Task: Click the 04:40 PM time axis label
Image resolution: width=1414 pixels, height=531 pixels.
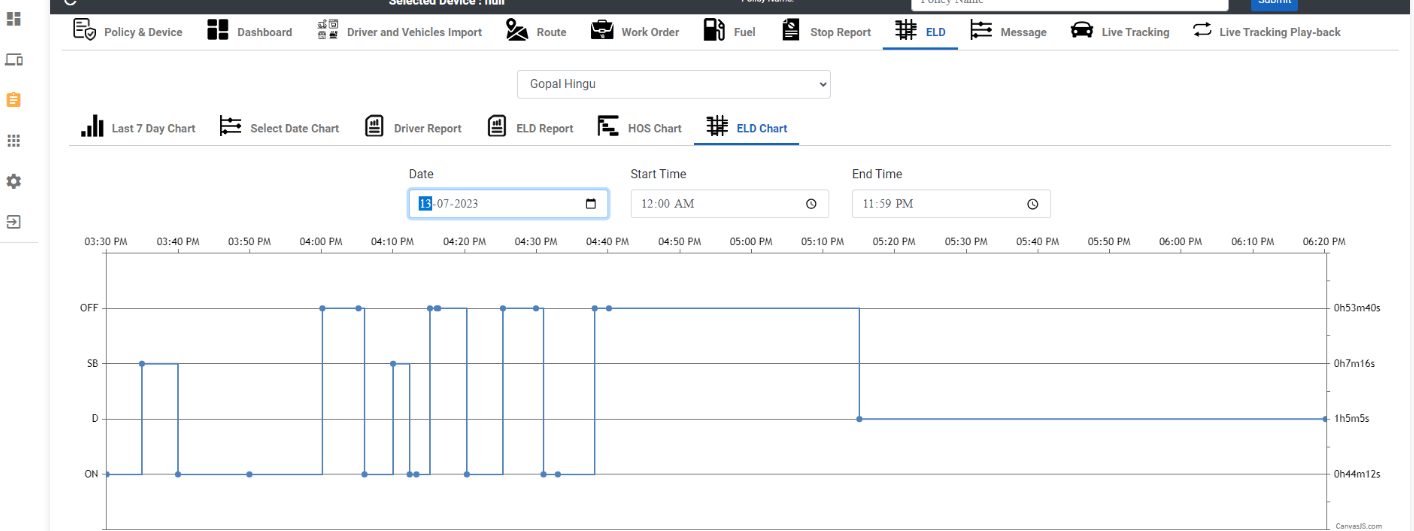Action: point(607,242)
